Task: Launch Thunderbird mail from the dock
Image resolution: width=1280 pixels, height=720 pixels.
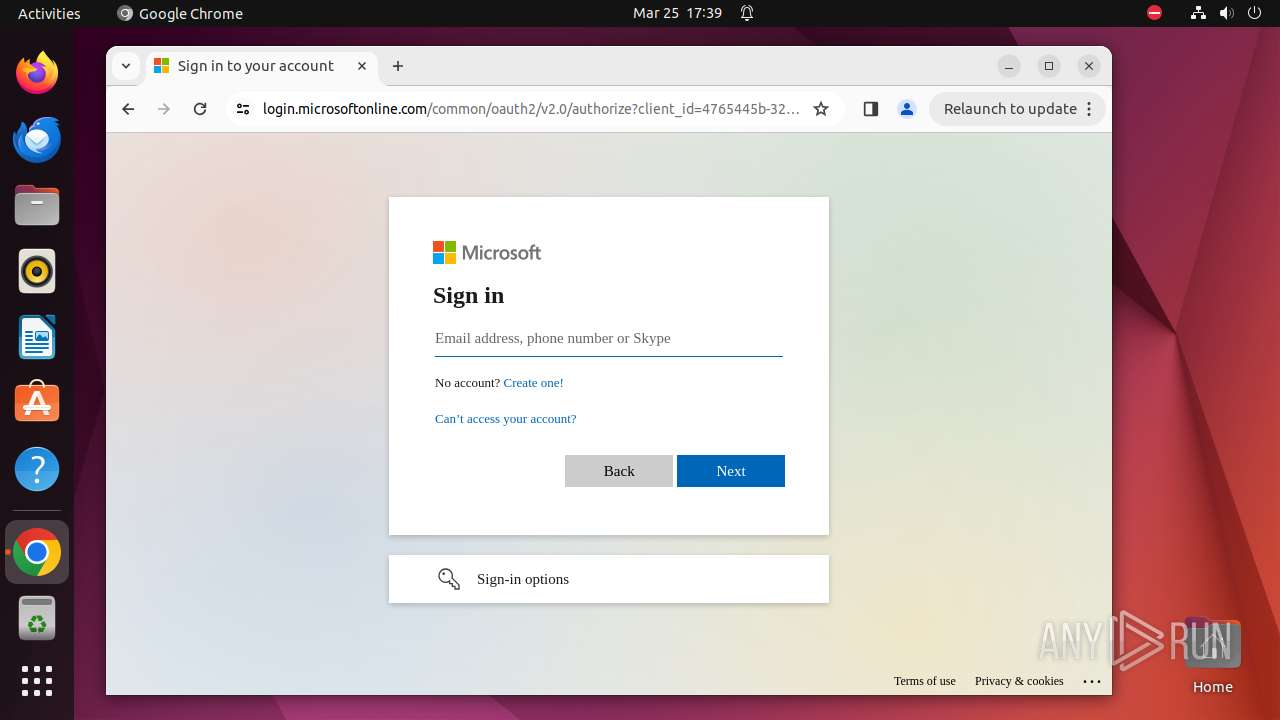Action: coord(37,139)
